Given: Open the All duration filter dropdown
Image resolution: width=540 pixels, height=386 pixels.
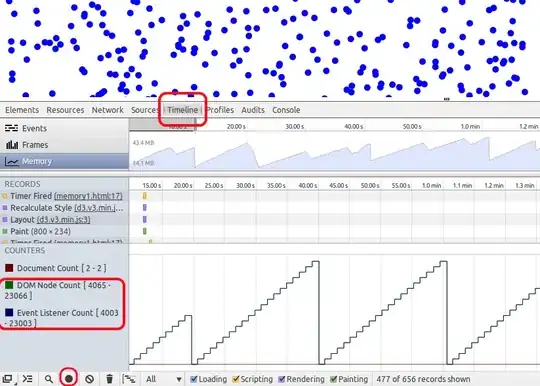Looking at the screenshot, I should tap(164, 379).
